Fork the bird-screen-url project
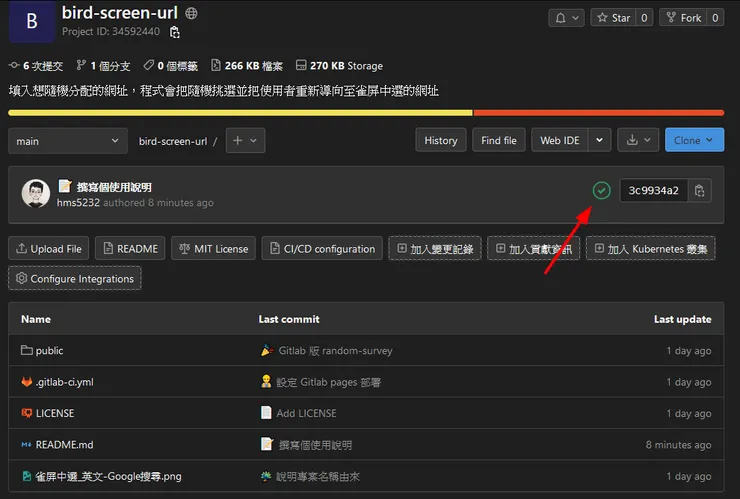The width and height of the screenshot is (740, 499). (683, 18)
